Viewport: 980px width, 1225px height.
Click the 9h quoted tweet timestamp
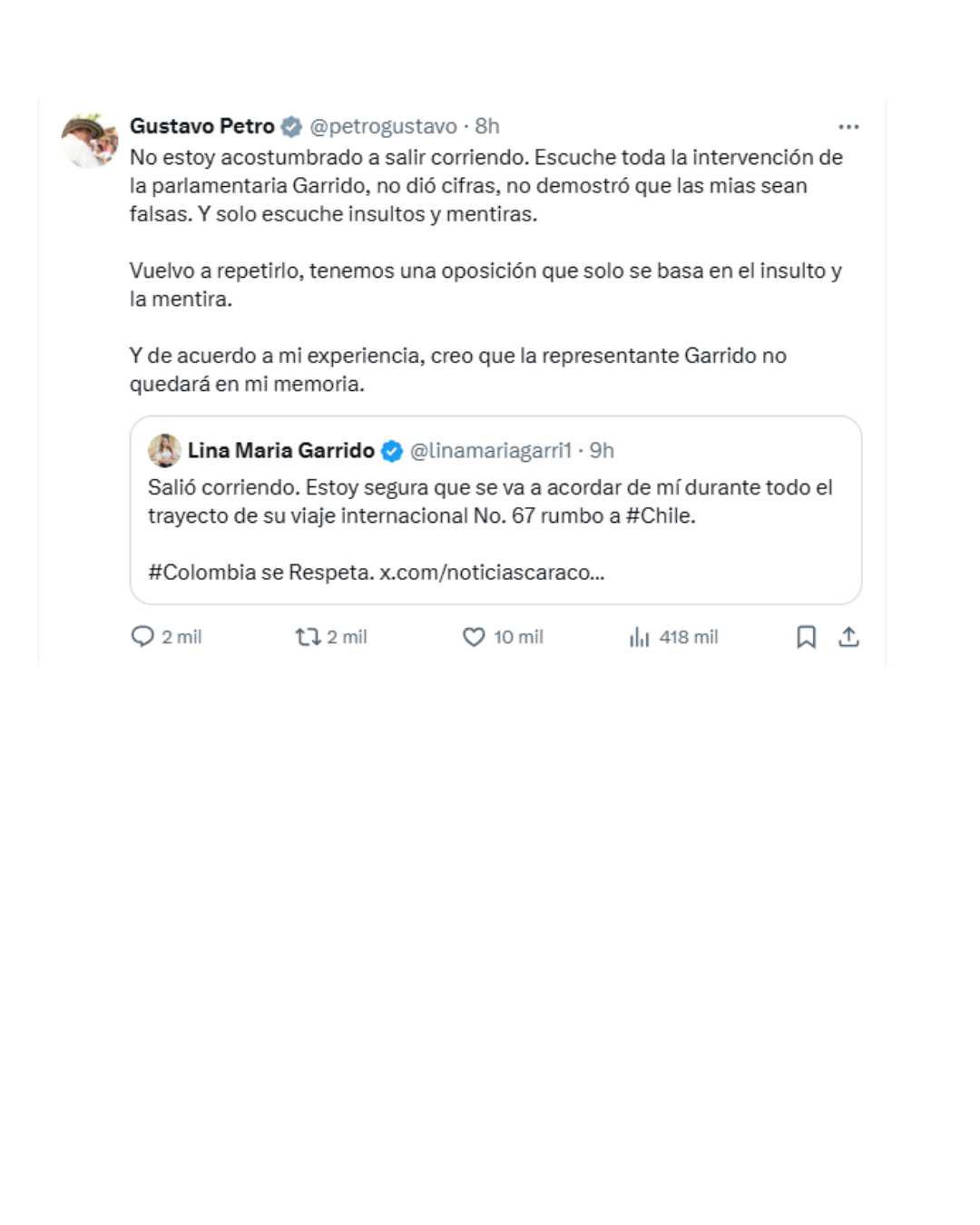point(602,450)
